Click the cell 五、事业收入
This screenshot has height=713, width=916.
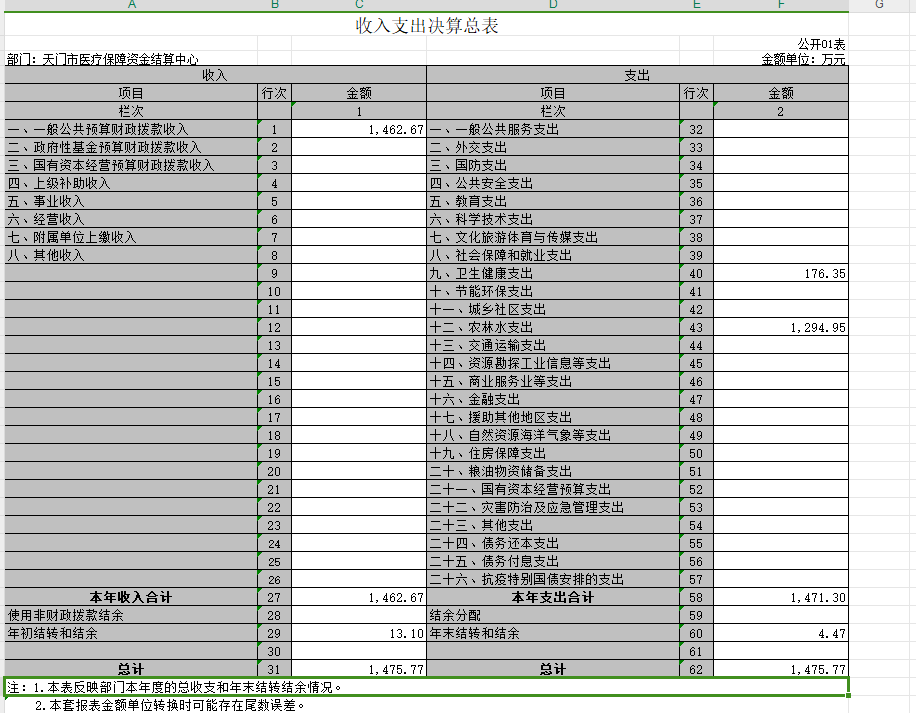[131, 201]
